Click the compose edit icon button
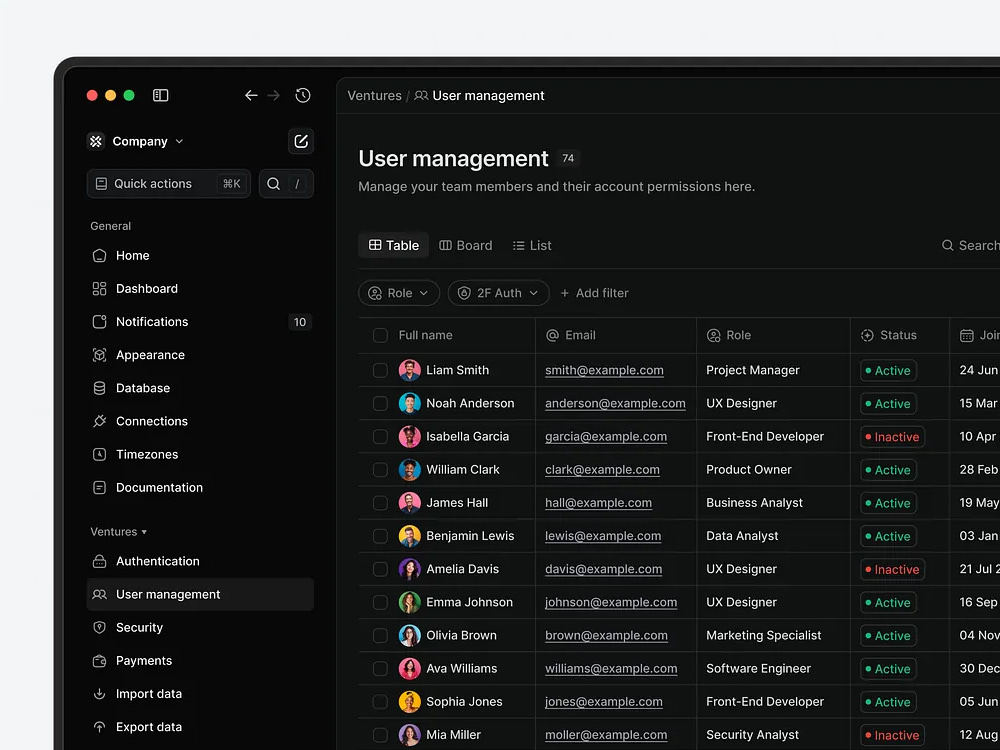 pyautogui.click(x=301, y=141)
